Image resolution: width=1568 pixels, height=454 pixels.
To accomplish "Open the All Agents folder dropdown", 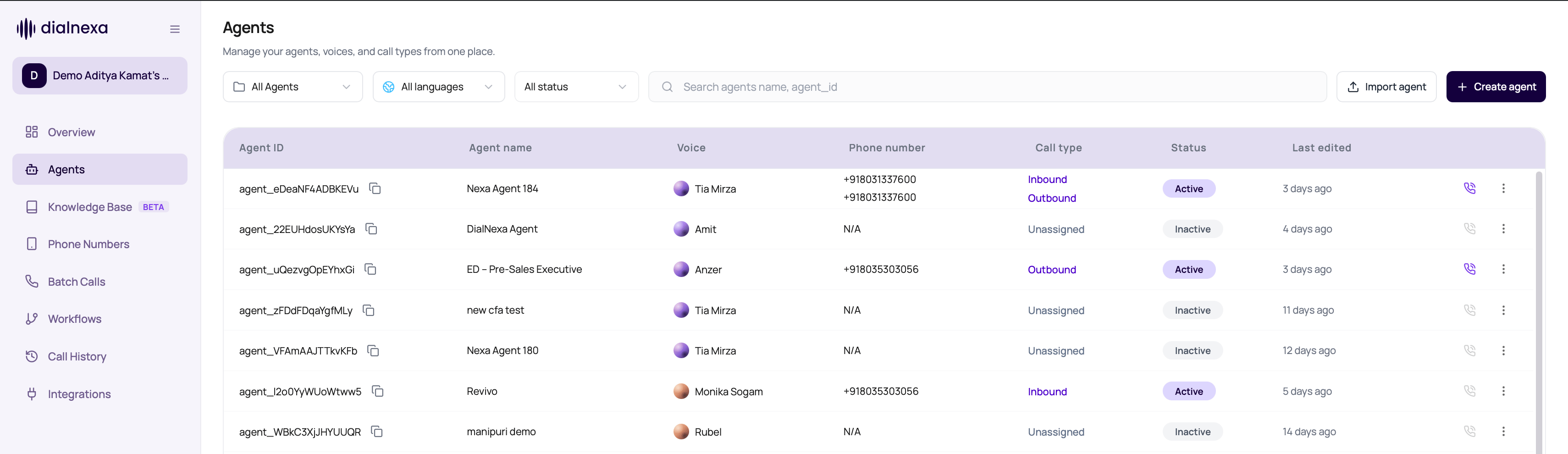I will 293,86.
